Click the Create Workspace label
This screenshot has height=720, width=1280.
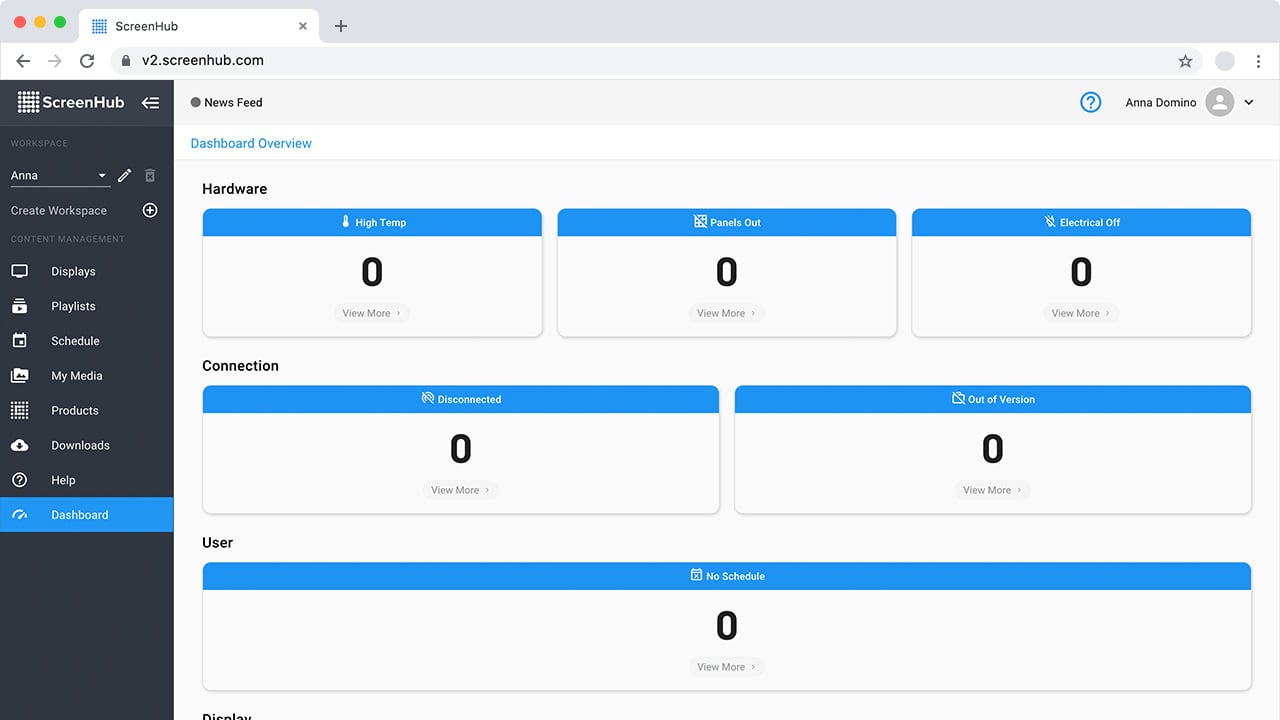pos(59,210)
